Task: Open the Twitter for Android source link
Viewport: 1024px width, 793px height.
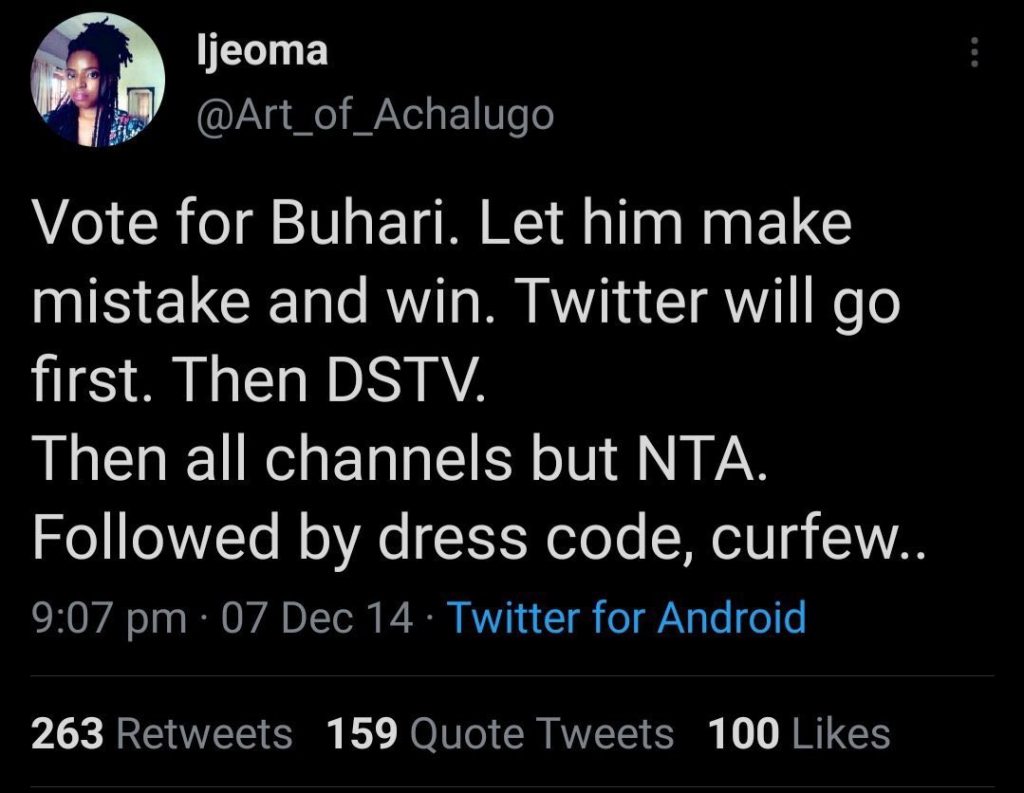Action: click(626, 617)
